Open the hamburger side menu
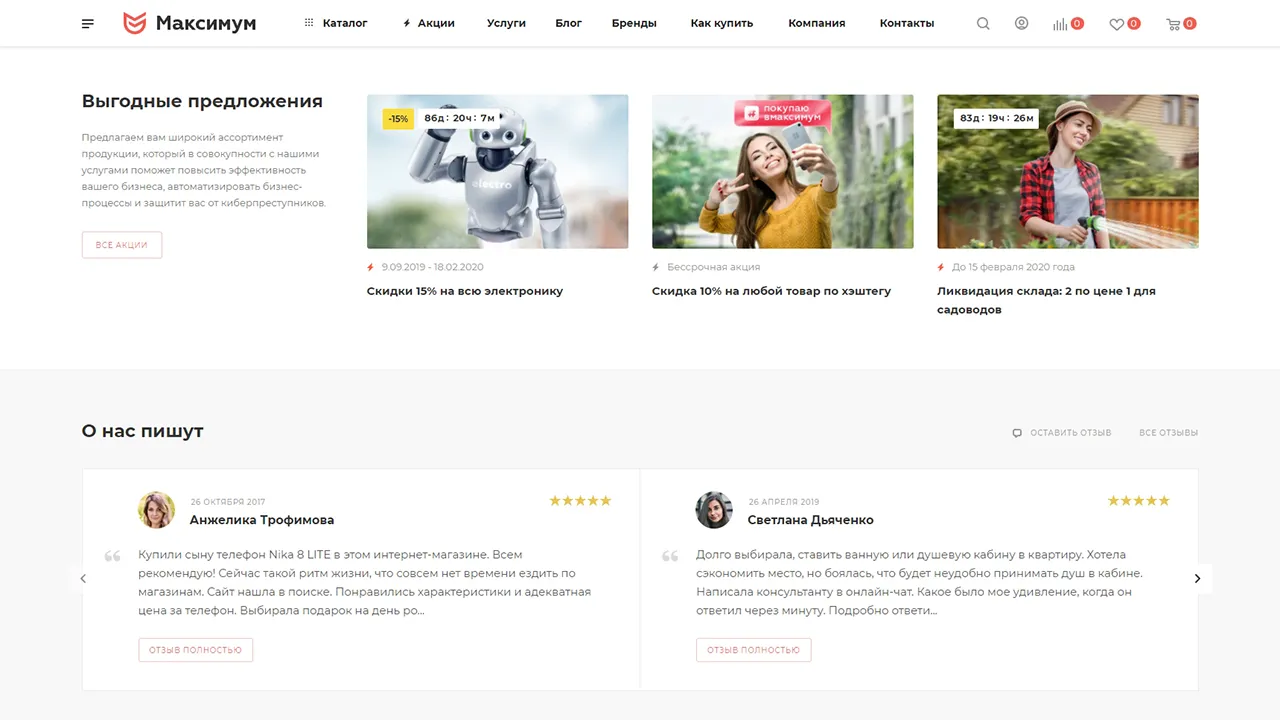 point(88,23)
